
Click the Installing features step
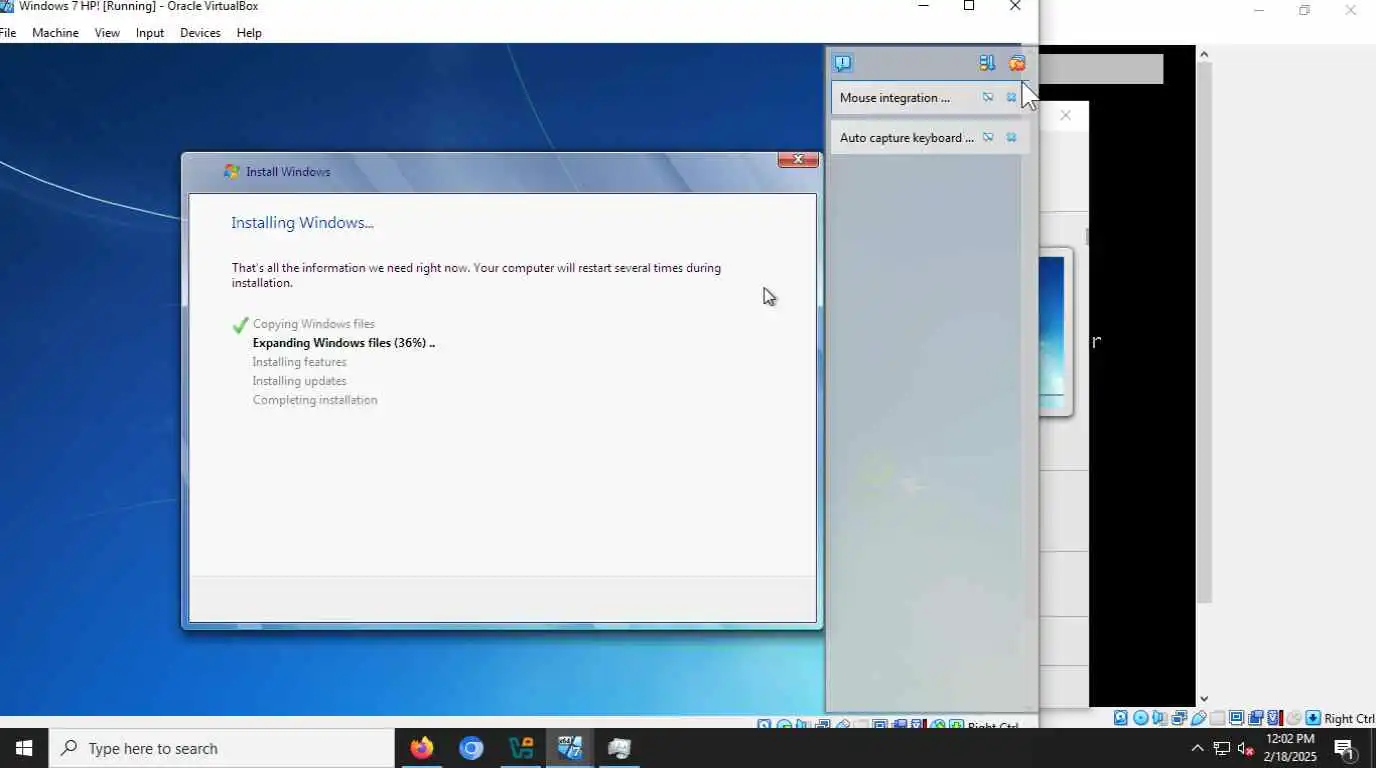click(300, 362)
